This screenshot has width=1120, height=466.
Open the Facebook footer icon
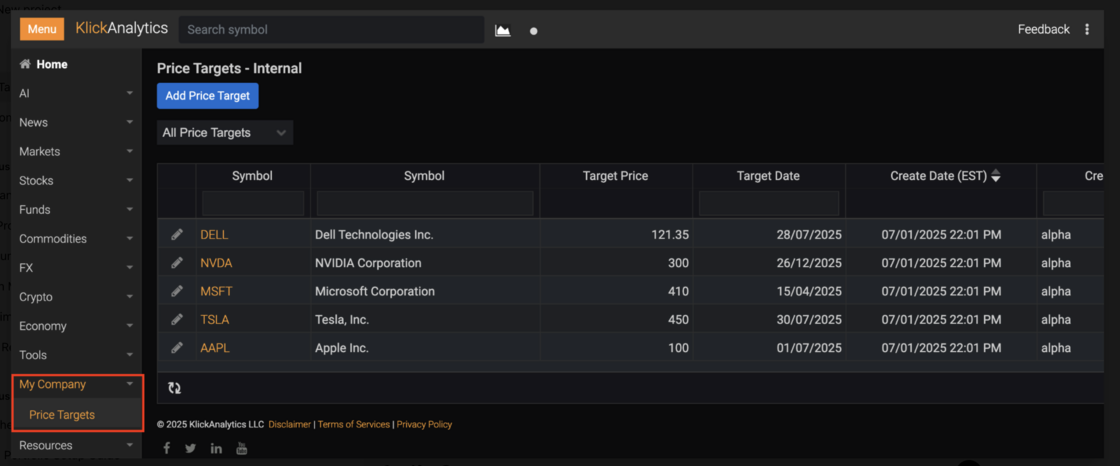tap(166, 449)
